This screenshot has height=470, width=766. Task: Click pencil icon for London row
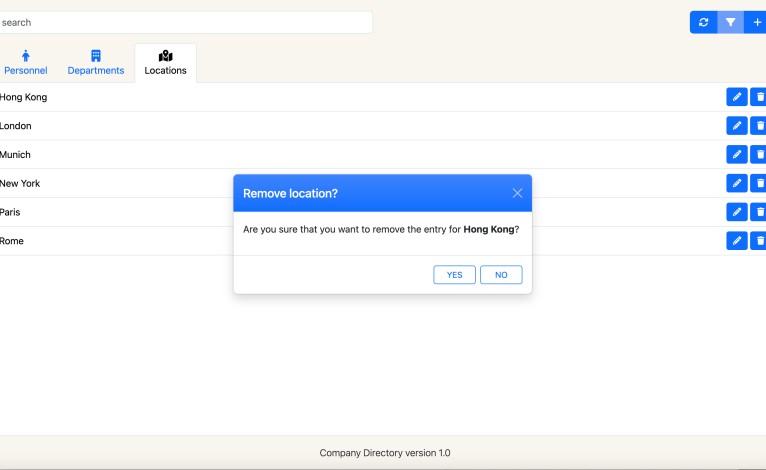click(736, 126)
